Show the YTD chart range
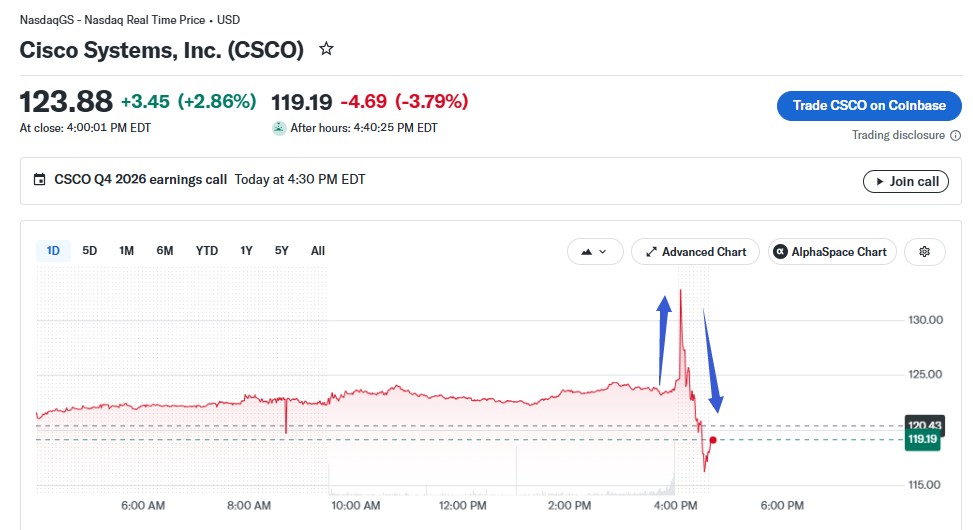Image resolution: width=973 pixels, height=530 pixels. pos(207,251)
